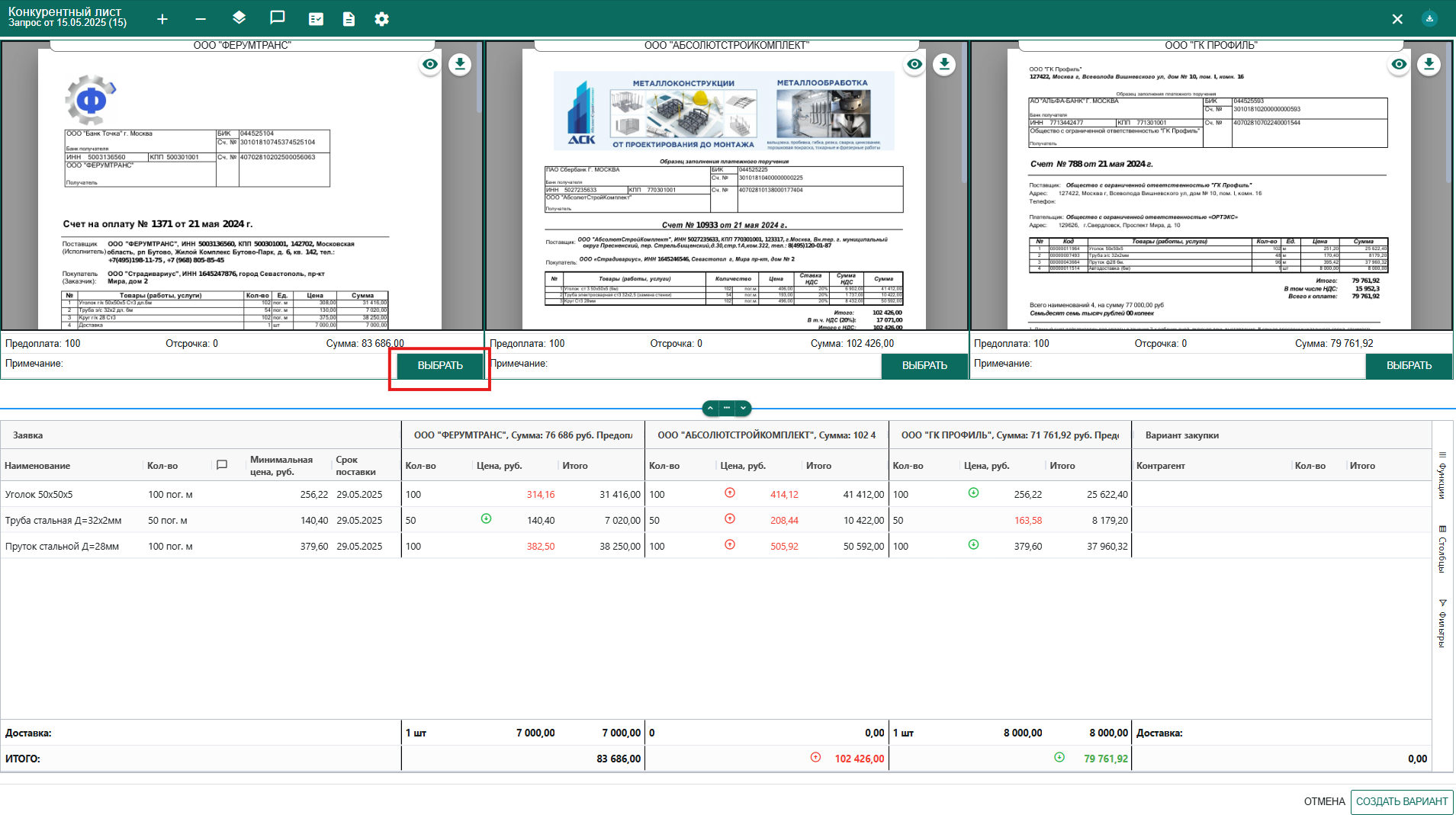Click green down-arrow icon in ГК ПРОФИЛЬ Пруток row

[973, 544]
